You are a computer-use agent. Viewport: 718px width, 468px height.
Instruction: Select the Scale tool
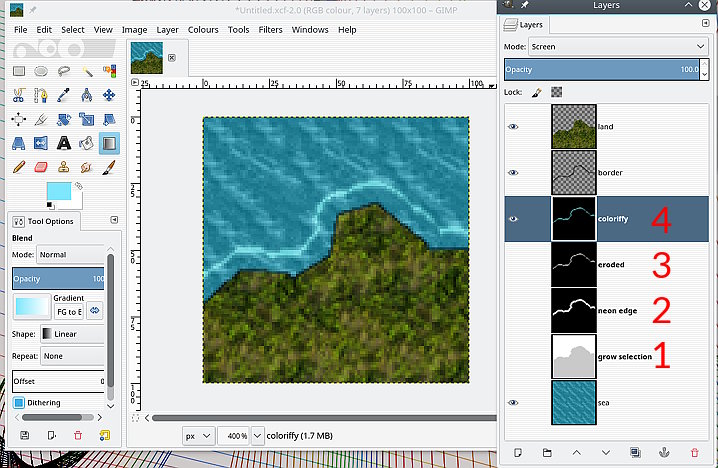(87, 120)
